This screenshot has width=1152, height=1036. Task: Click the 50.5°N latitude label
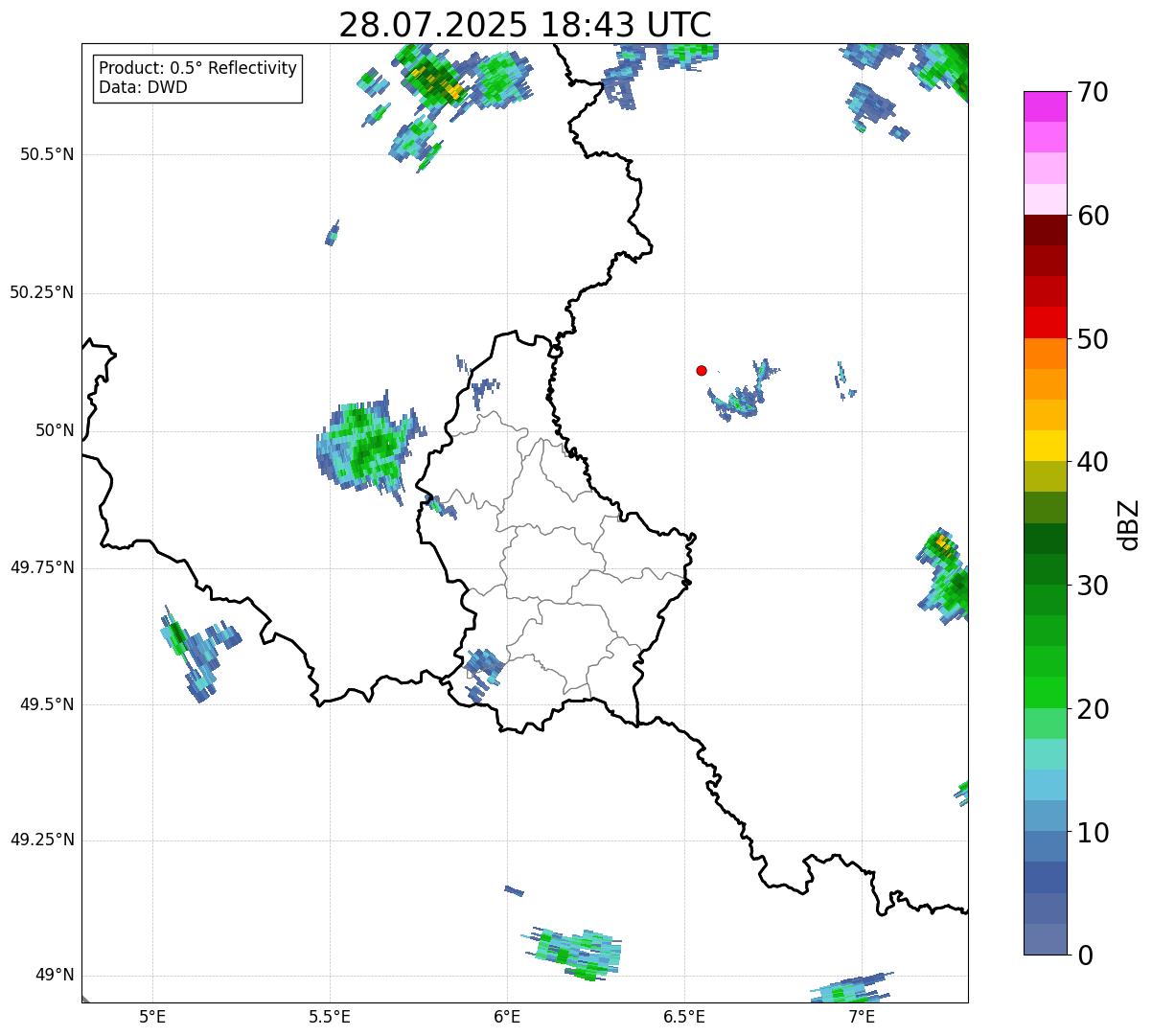point(47,154)
